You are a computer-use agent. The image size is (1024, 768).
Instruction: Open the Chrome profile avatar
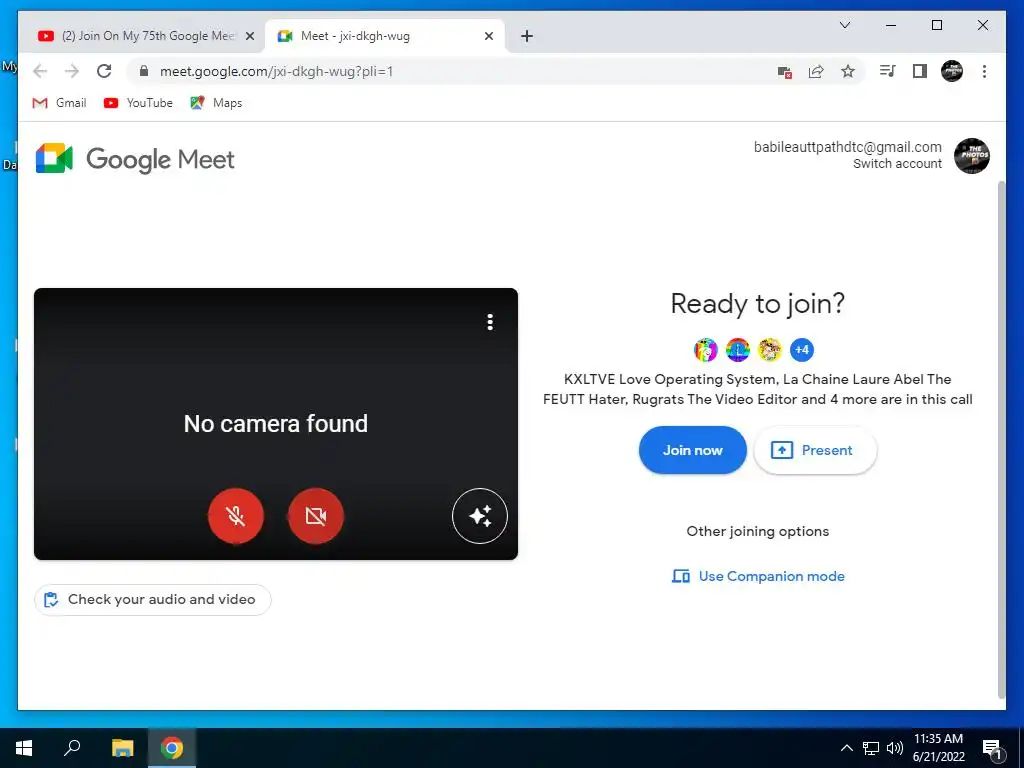pyautogui.click(x=952, y=71)
